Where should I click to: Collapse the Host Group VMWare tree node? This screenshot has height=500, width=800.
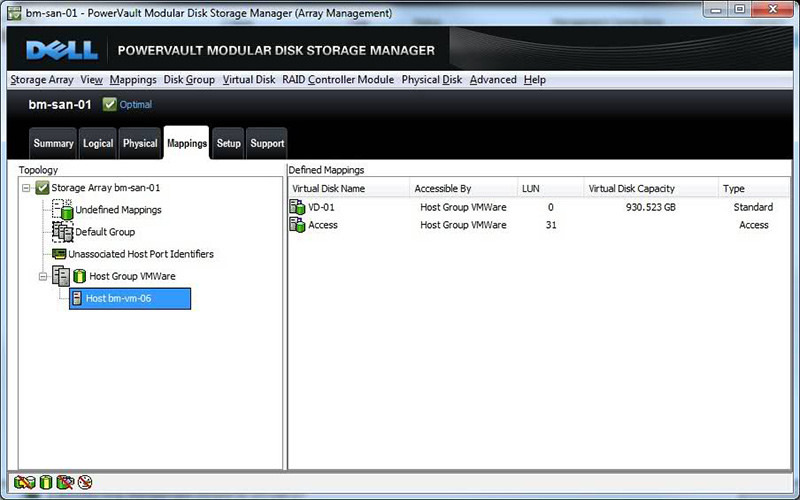point(43,277)
